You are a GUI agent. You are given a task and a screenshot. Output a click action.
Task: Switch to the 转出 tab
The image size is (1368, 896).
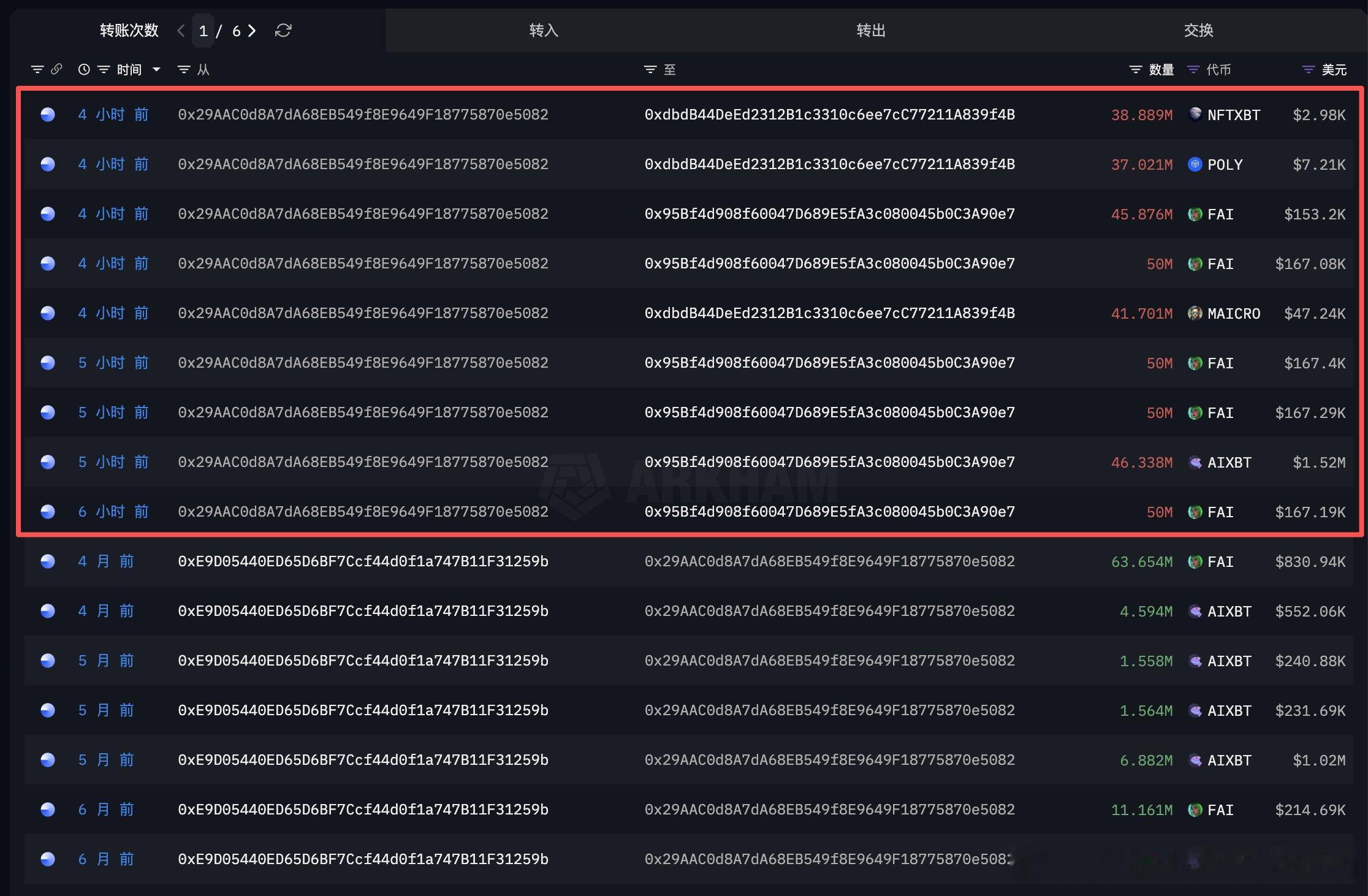coord(871,31)
